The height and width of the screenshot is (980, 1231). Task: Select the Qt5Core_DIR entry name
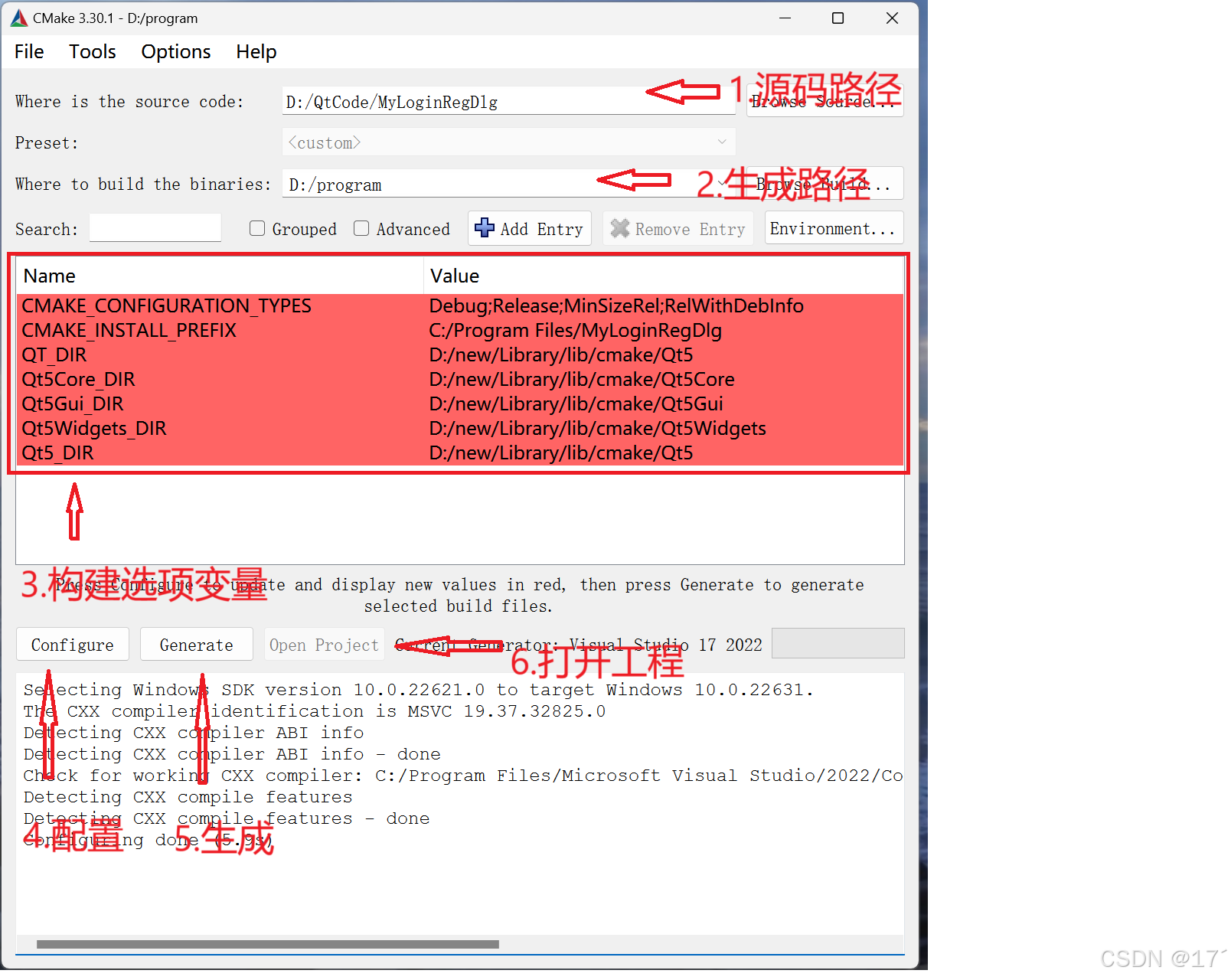tap(78, 379)
